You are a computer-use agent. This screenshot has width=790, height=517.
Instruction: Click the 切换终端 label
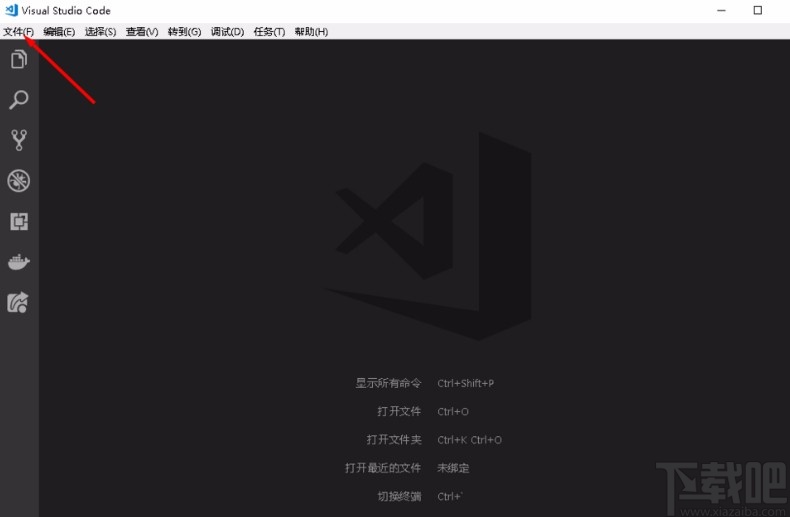pyautogui.click(x=399, y=496)
